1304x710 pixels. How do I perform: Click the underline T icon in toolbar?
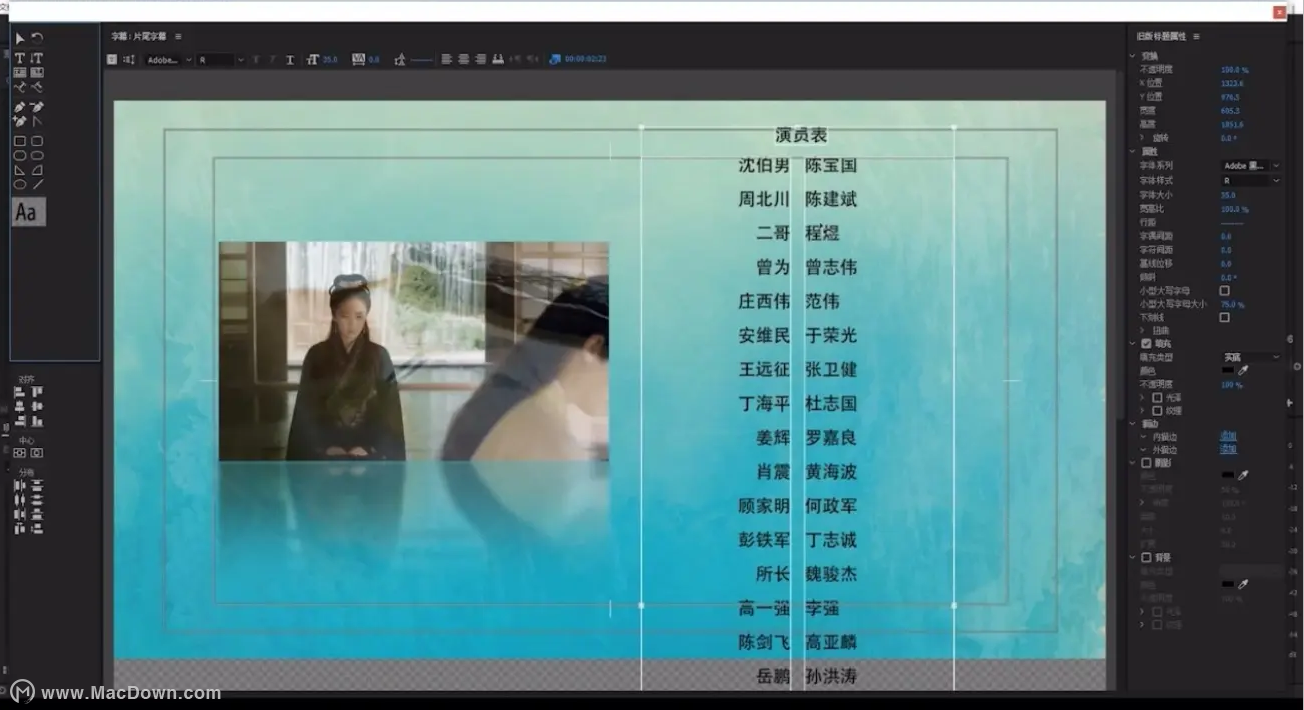coord(290,60)
